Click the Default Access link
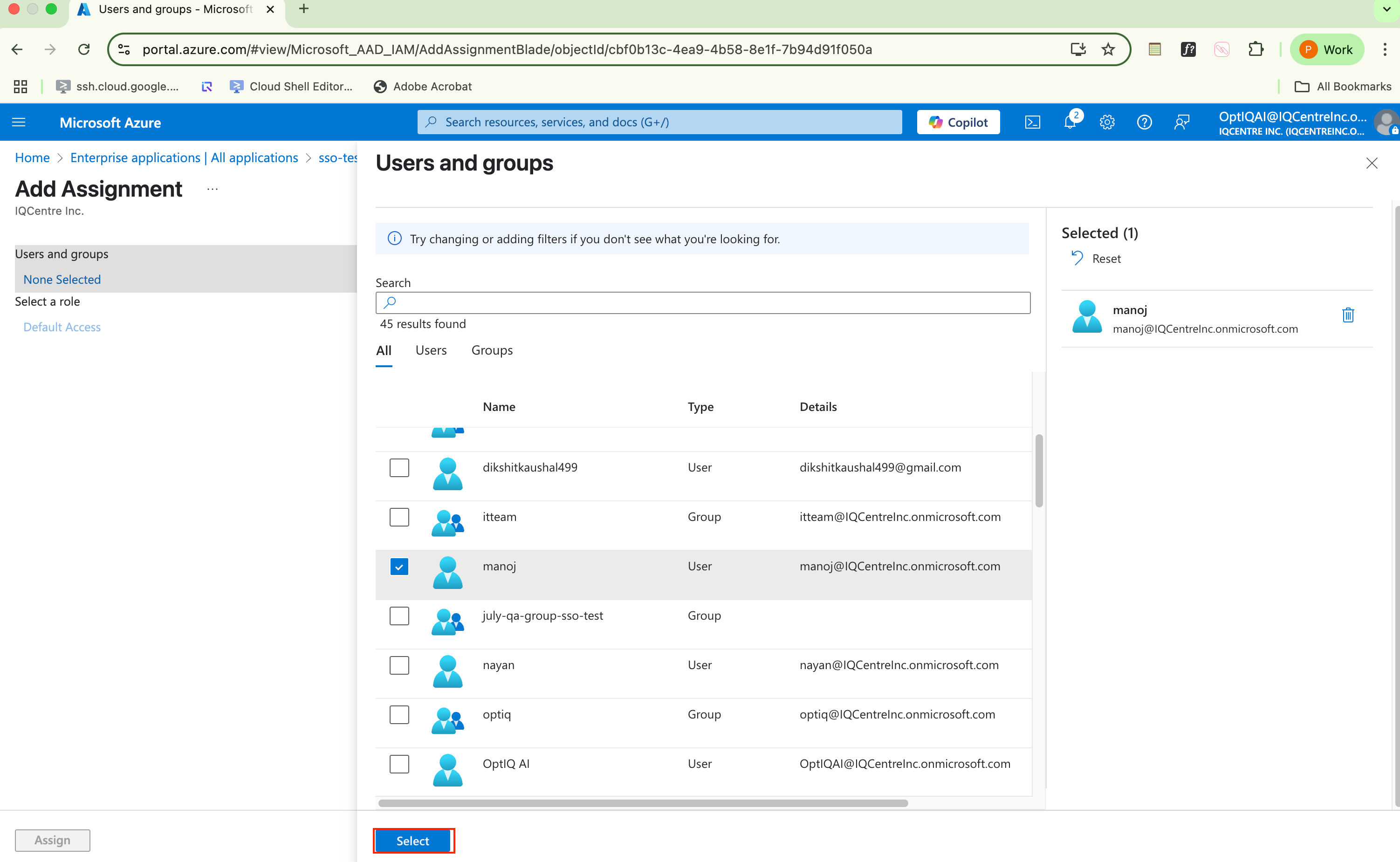The image size is (1400, 862). coord(62,327)
